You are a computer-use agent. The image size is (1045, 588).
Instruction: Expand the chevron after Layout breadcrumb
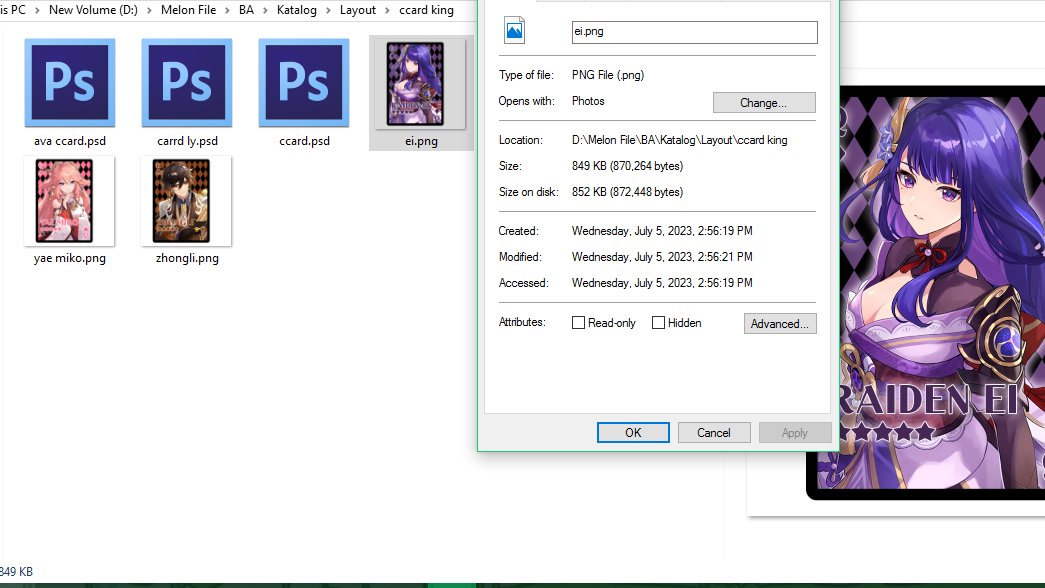point(387,11)
